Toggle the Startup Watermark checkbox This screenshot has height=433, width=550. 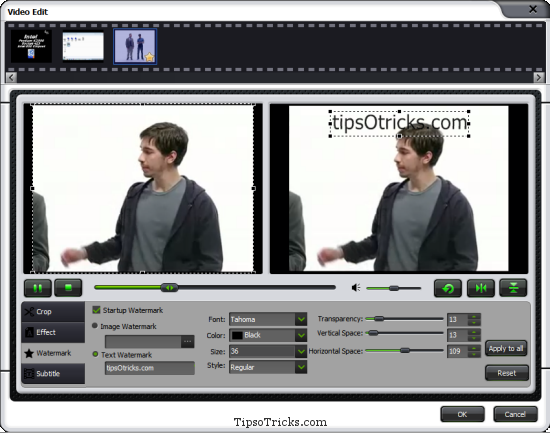coord(96,310)
